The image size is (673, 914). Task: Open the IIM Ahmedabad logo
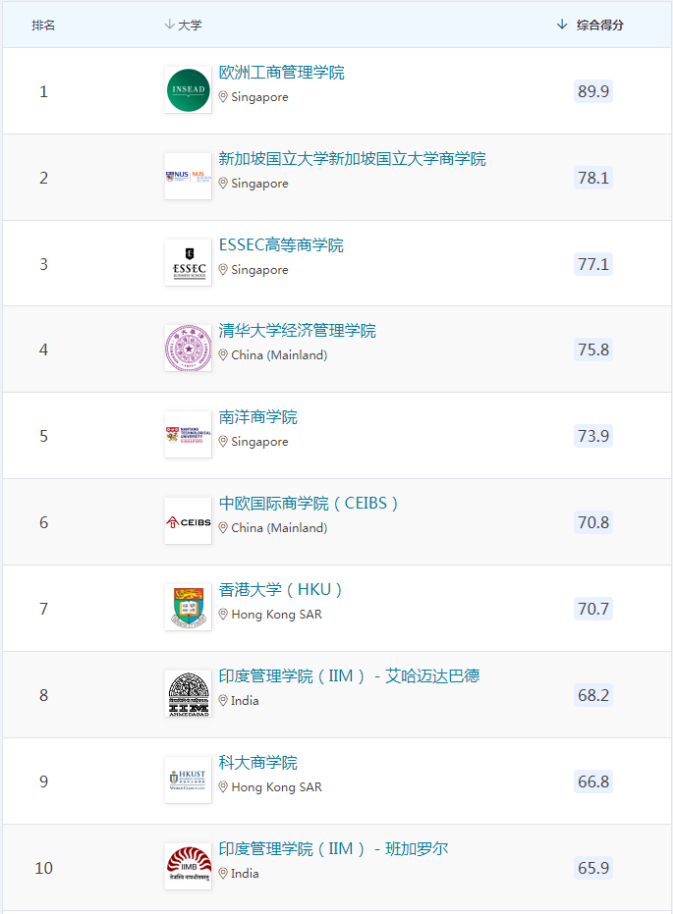(188, 694)
